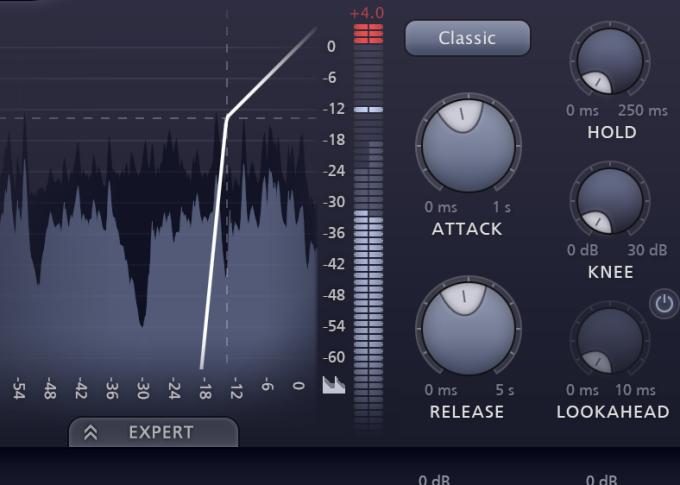Click the +4.0 peak level readout
Viewport: 680px width, 485px height.
click(367, 13)
